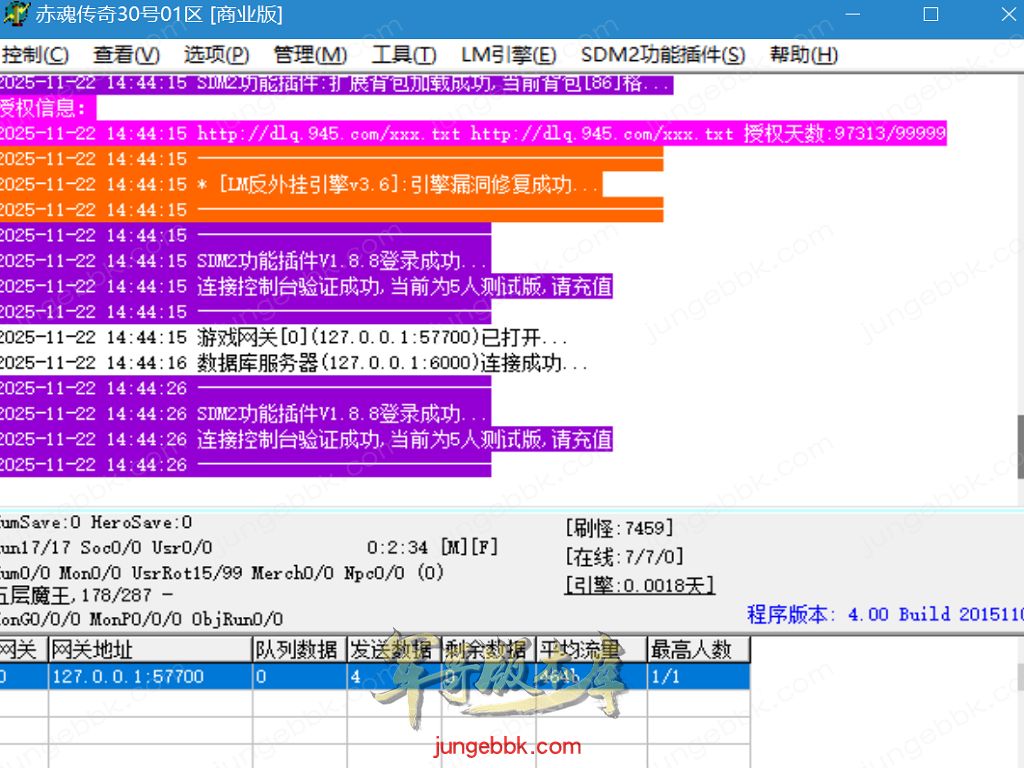Open the 查看(V) menu
Screen dimensions: 1024x768
coord(126,55)
